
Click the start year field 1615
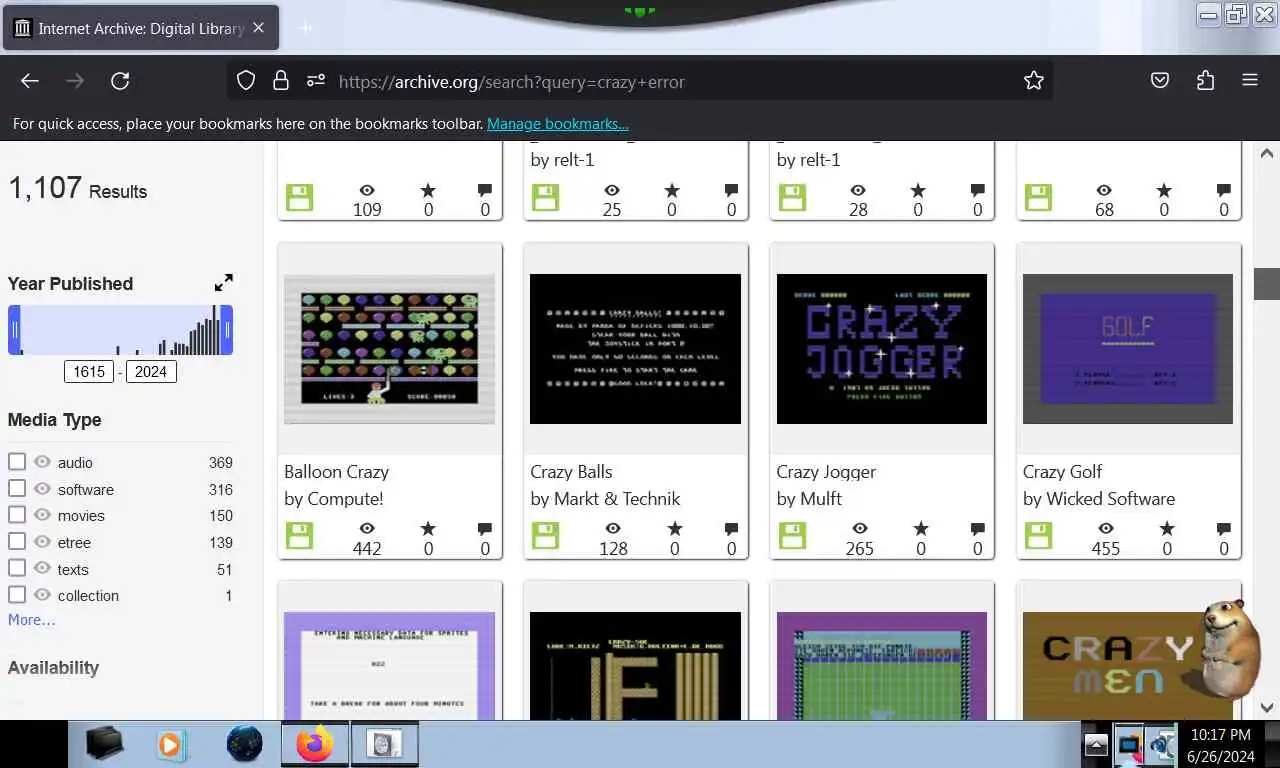tap(89, 372)
